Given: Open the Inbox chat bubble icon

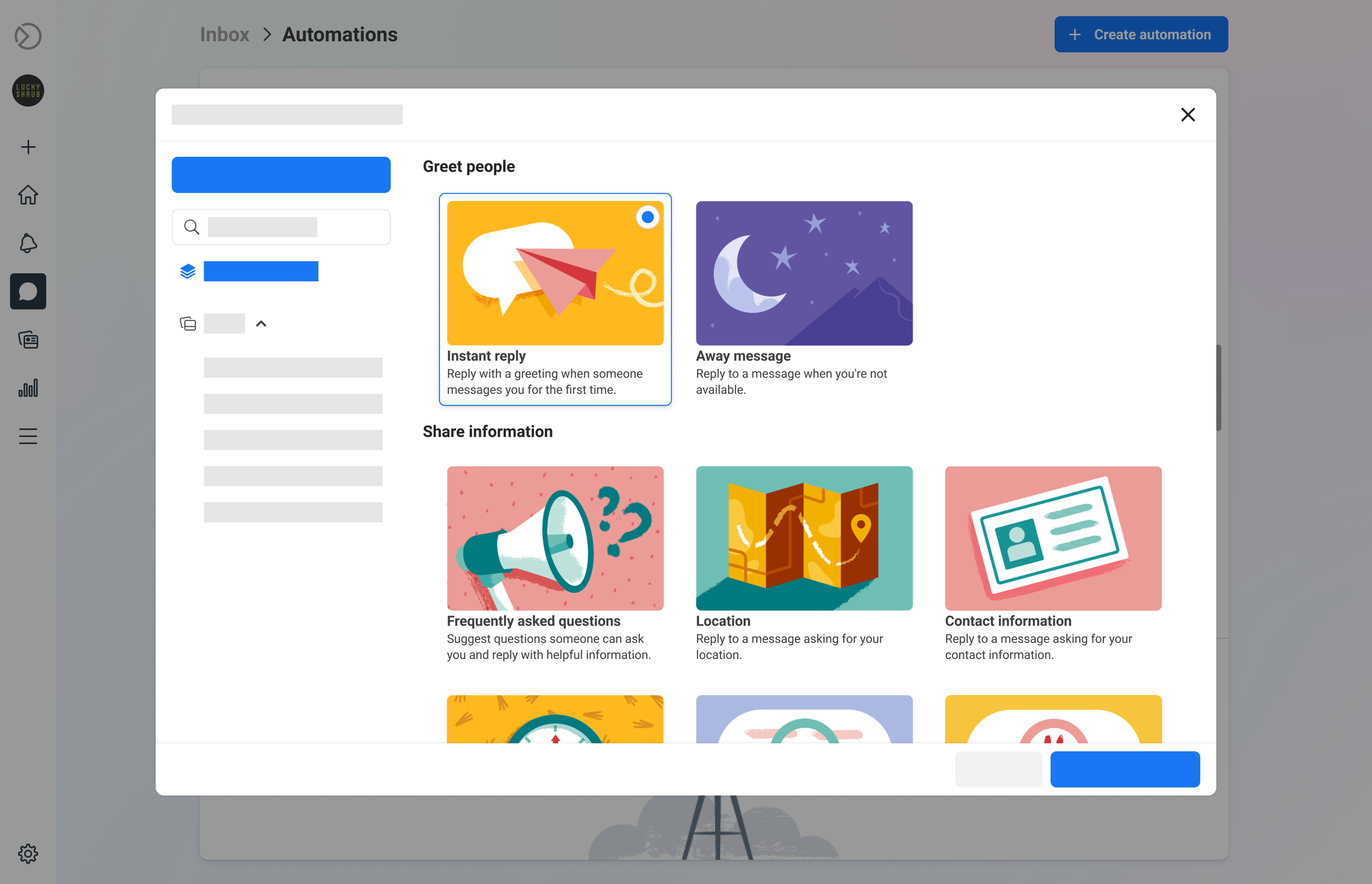Looking at the screenshot, I should 27,291.
